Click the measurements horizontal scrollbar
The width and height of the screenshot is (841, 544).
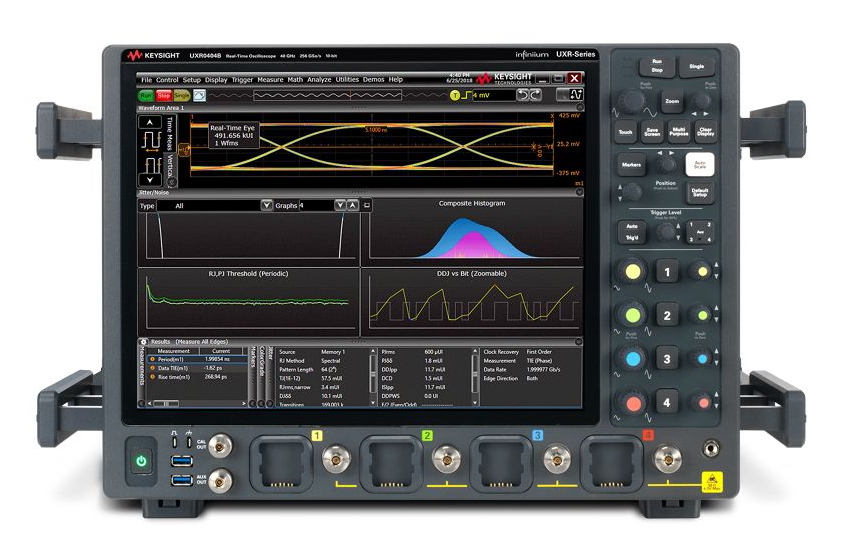click(196, 403)
